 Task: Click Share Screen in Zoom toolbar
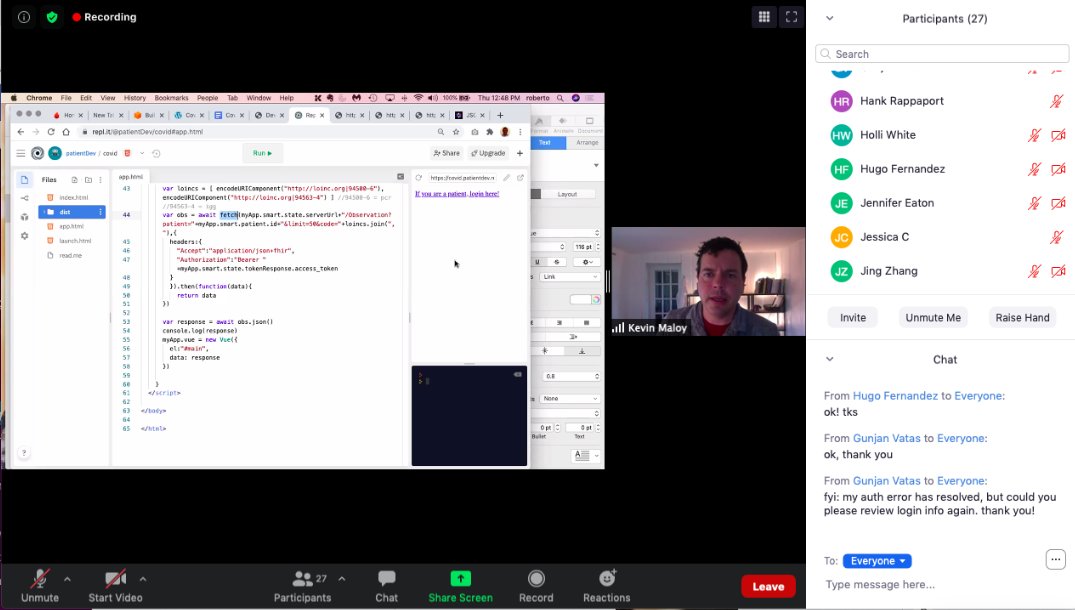pos(460,586)
